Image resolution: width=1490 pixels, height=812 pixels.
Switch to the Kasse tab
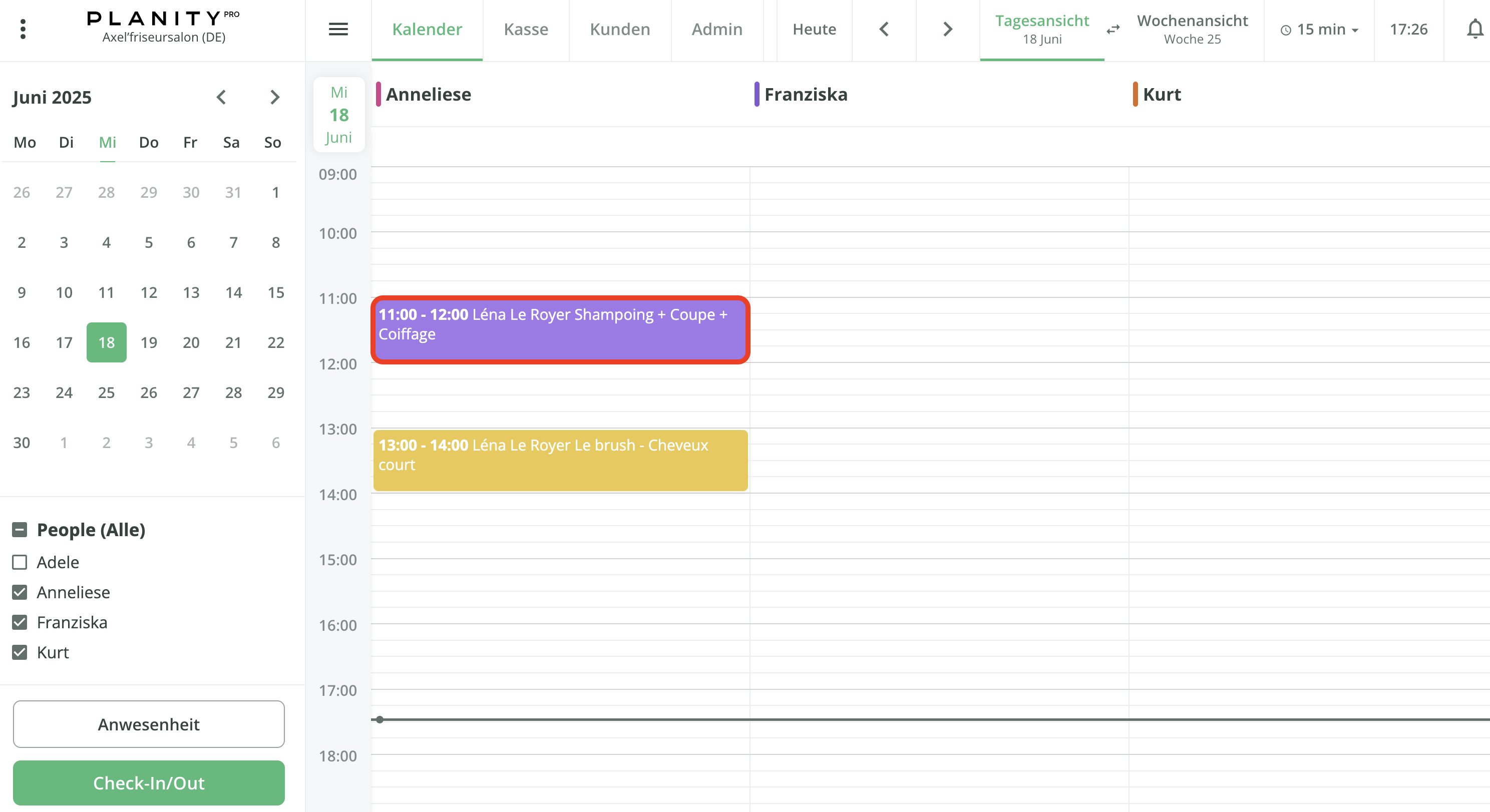526,30
